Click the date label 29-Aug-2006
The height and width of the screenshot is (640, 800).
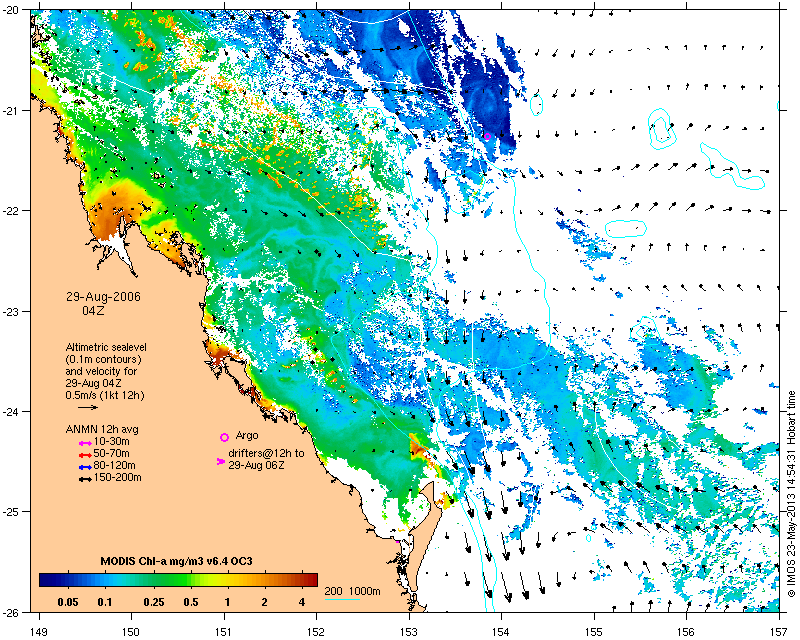(104, 297)
